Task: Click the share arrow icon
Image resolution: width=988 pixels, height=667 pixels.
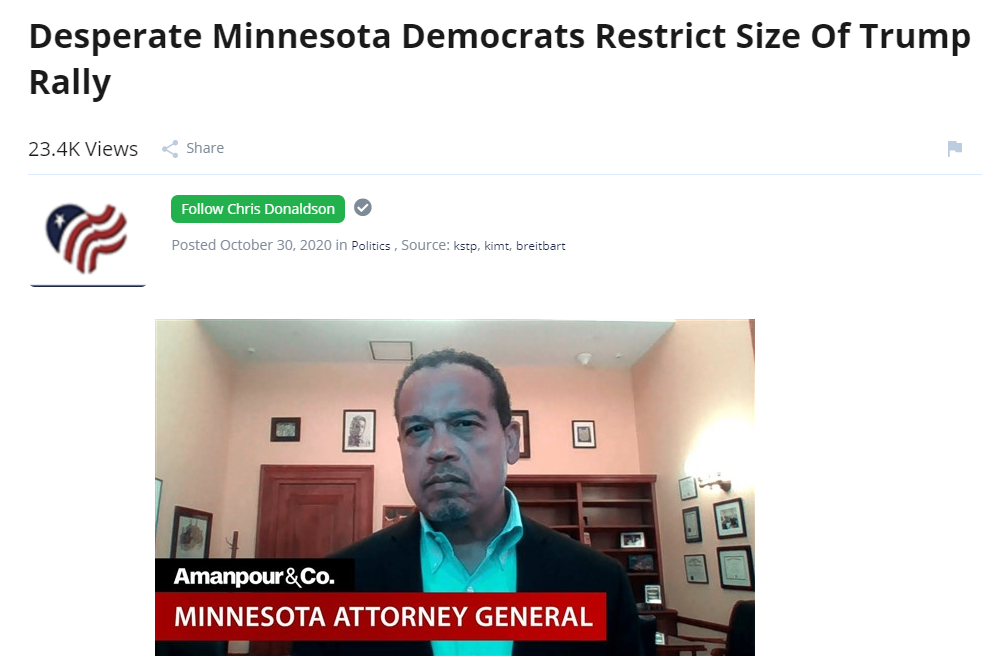Action: 170,149
